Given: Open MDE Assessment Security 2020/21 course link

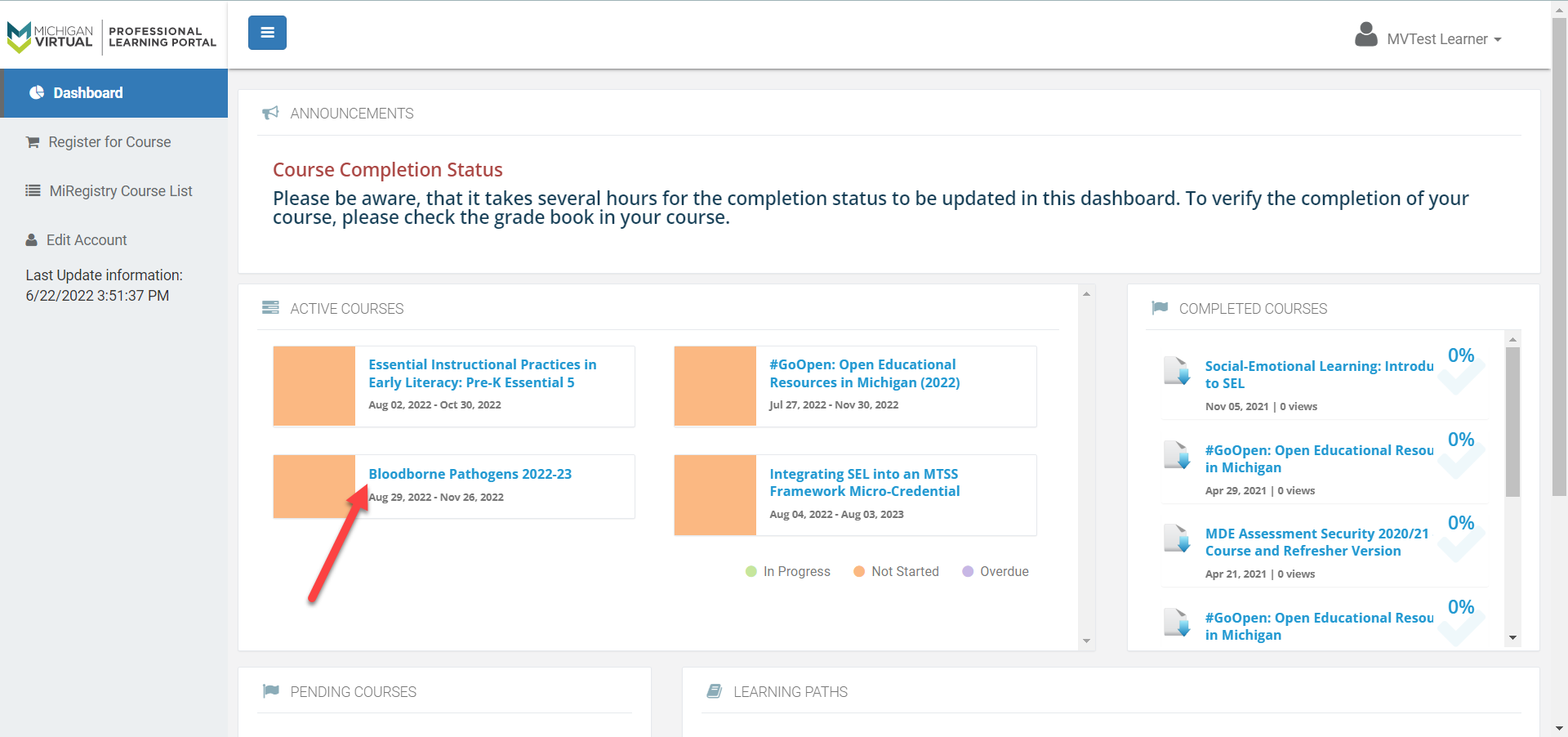Looking at the screenshot, I should (x=1317, y=542).
